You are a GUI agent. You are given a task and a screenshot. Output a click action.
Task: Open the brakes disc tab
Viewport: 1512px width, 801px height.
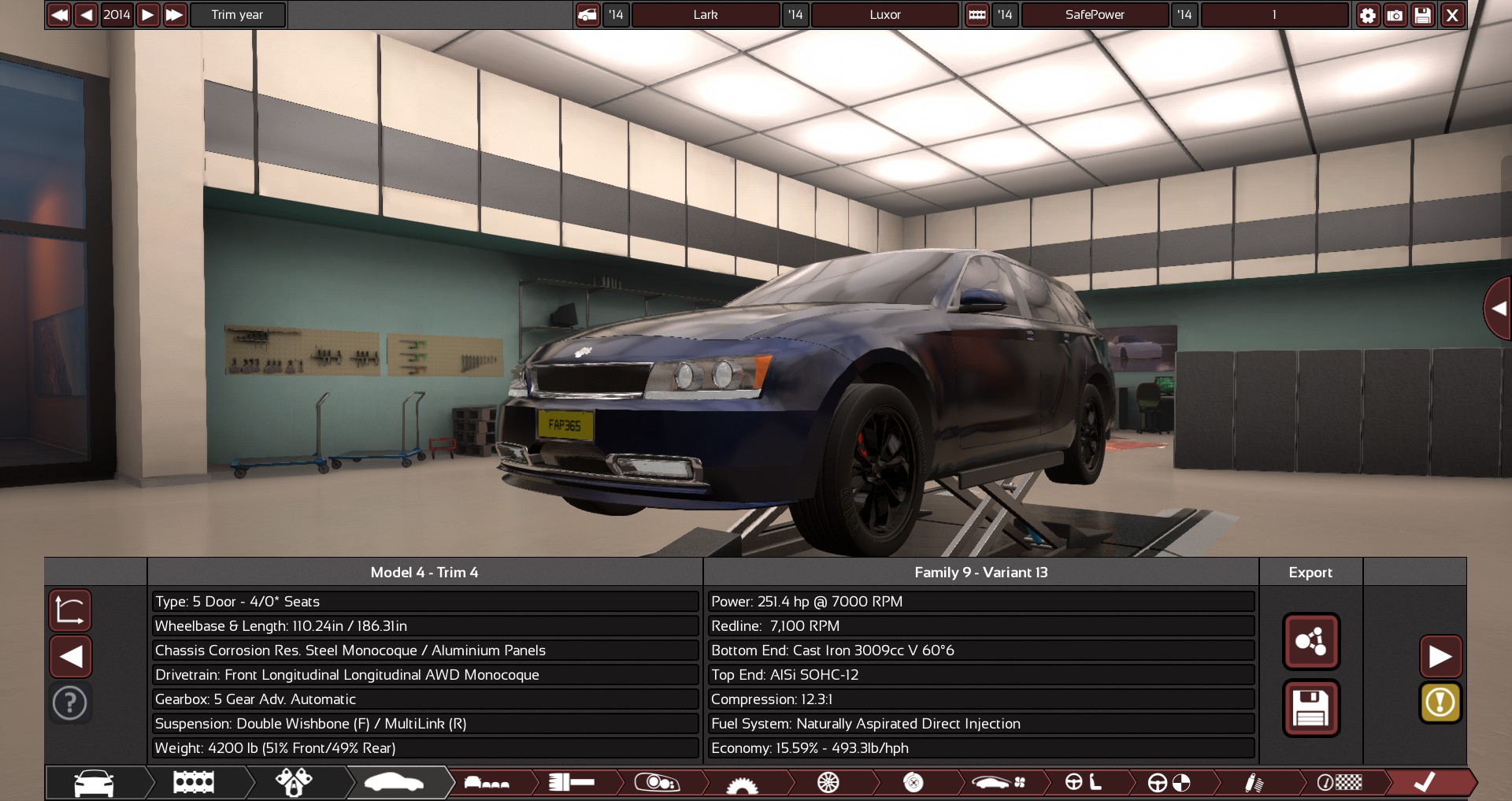pos(913,783)
